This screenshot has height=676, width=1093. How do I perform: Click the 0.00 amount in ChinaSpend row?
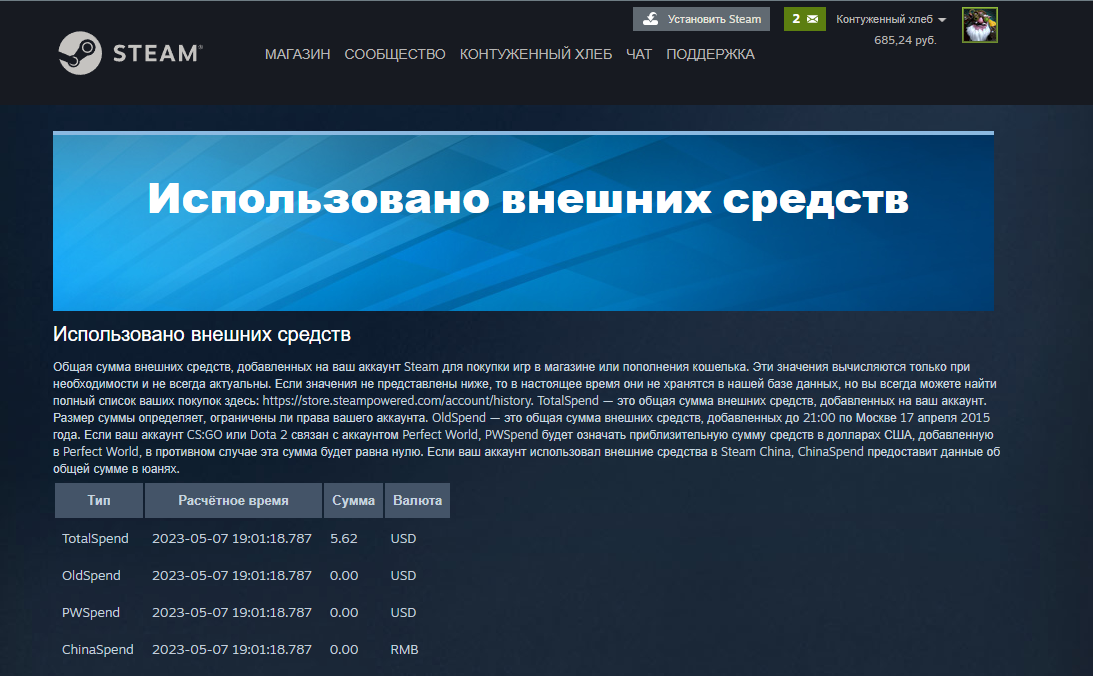[344, 650]
